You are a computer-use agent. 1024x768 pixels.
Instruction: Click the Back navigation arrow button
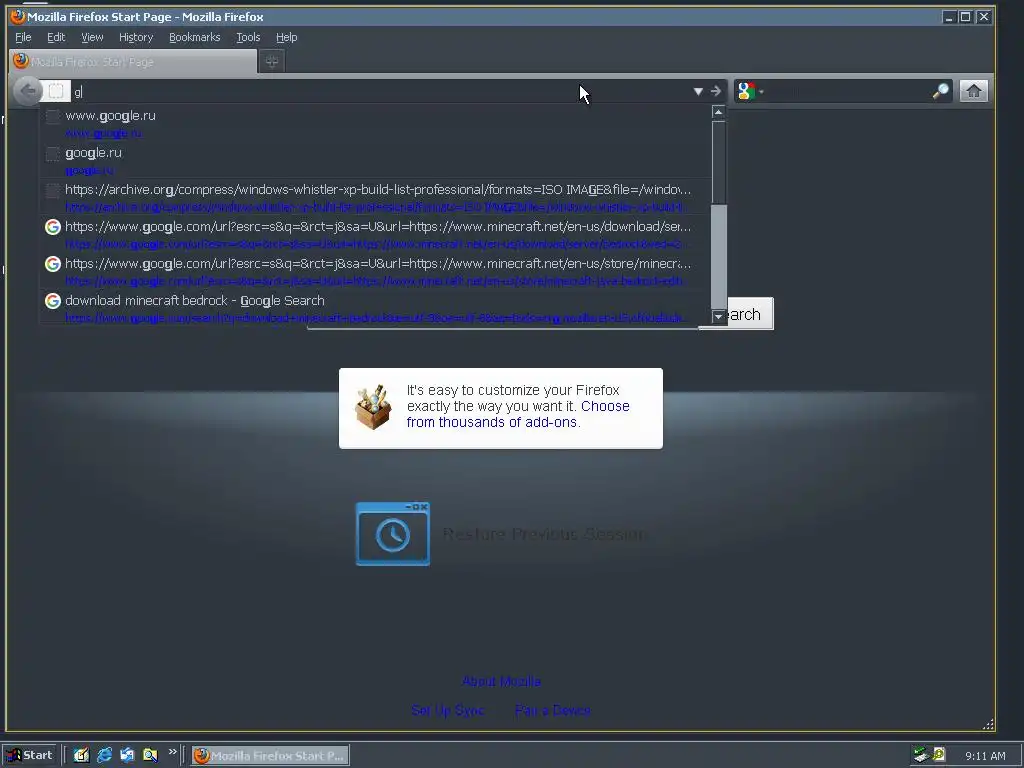[27, 91]
